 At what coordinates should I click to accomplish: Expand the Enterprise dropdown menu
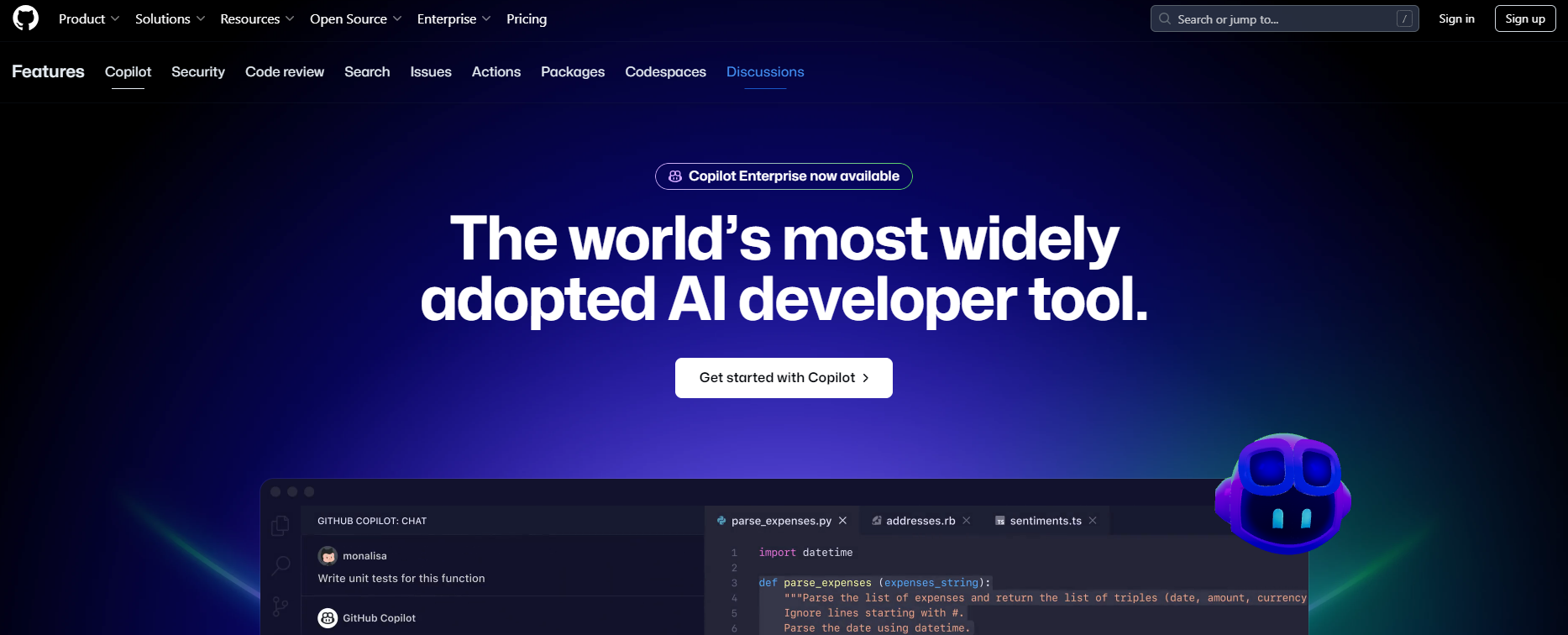pos(454,18)
